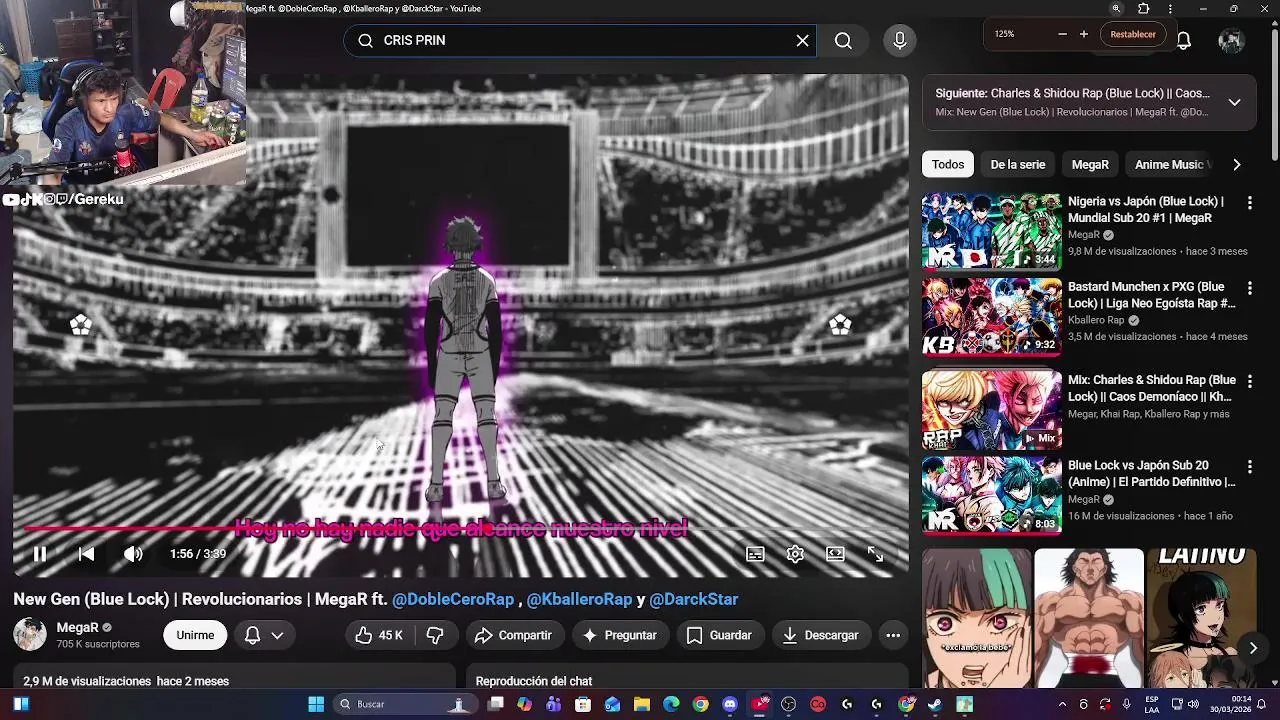Open video player settings gear
Viewport: 1280px width, 720px height.
[795, 554]
